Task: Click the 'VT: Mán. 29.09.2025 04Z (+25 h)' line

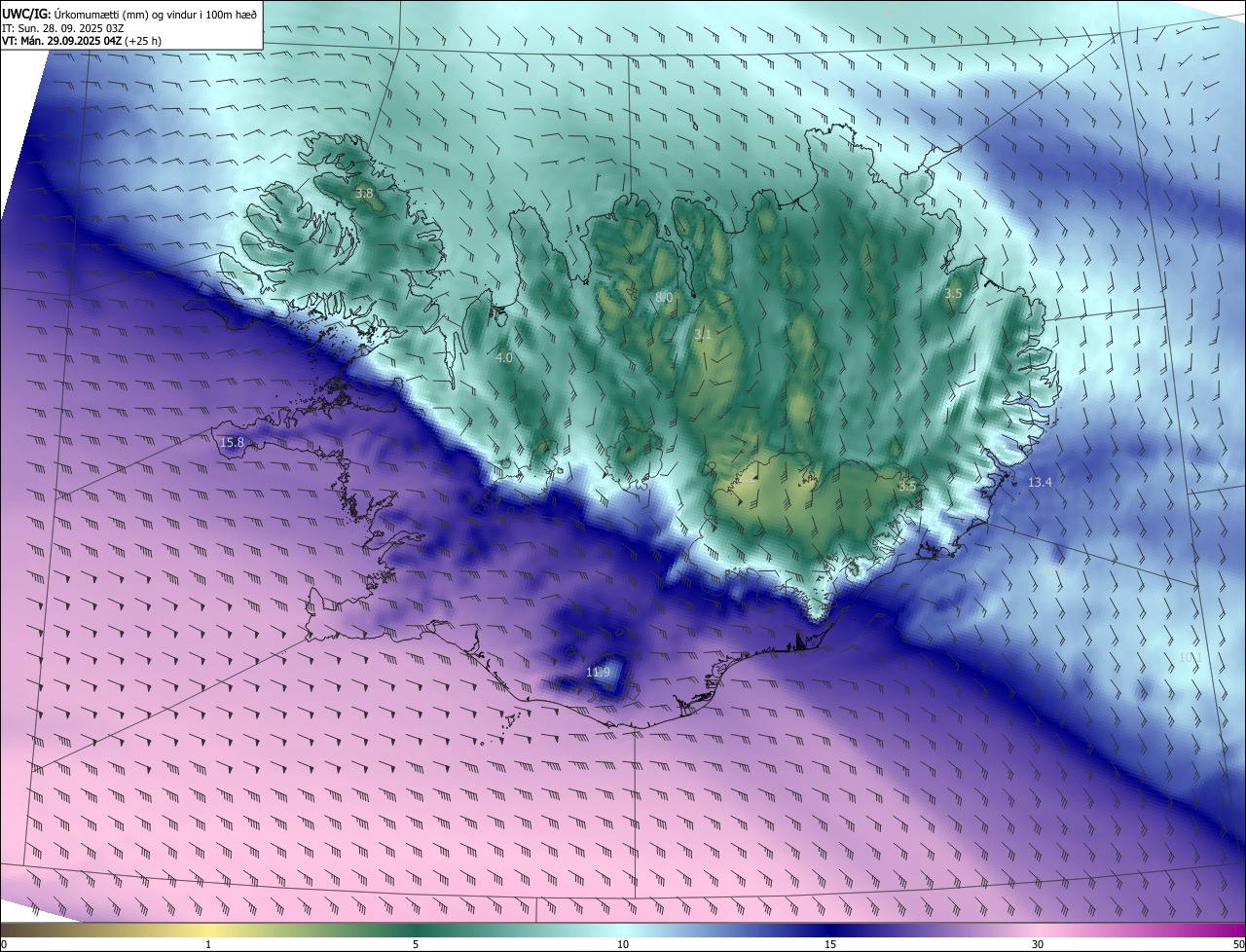Action: click(x=82, y=41)
